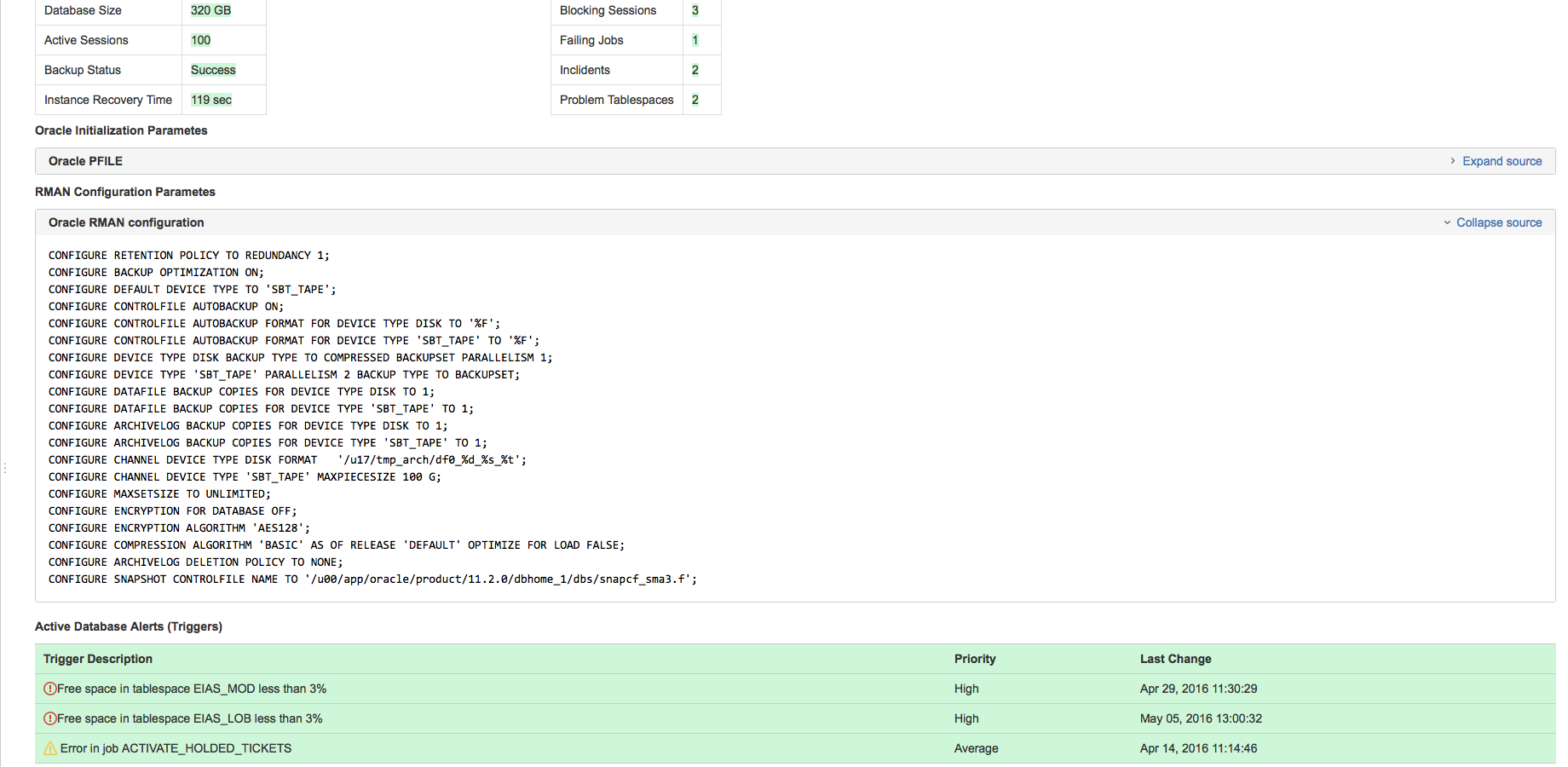Click the CONTROLFILE AUTOBACKUP ON line
This screenshot has height=767, width=1568.
pyautogui.click(x=166, y=307)
